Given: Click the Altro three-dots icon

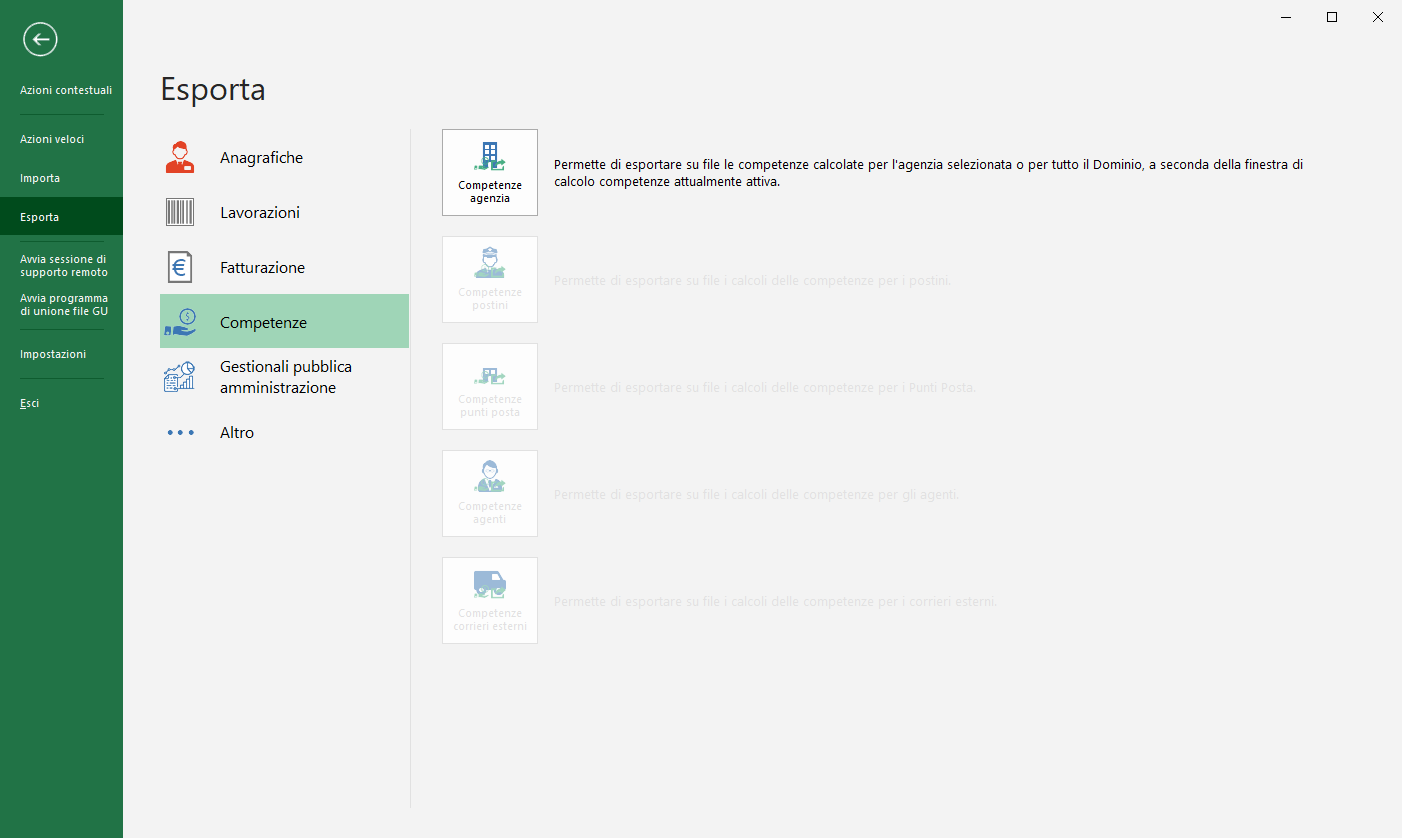Looking at the screenshot, I should (x=180, y=433).
